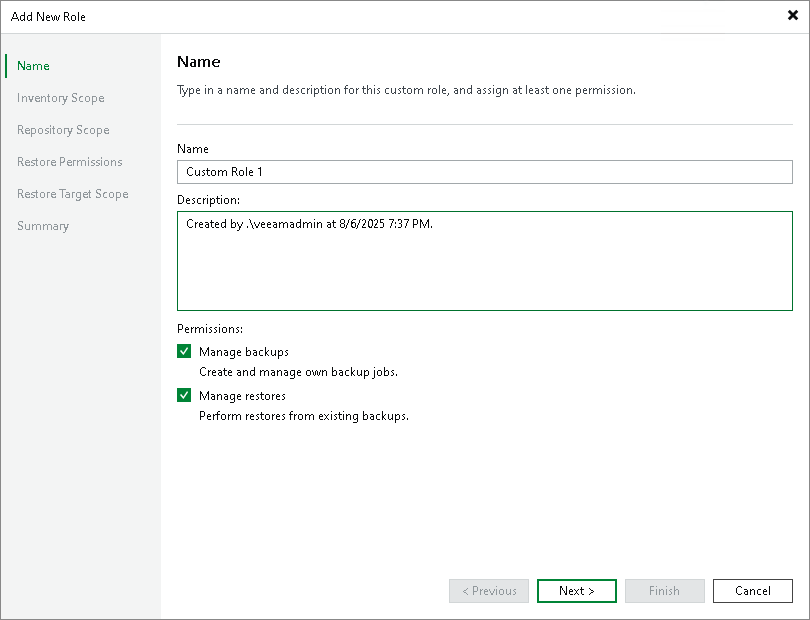Click the 'Create and manage own backup jobs' text
Image resolution: width=810 pixels, height=620 pixels.
point(298,372)
